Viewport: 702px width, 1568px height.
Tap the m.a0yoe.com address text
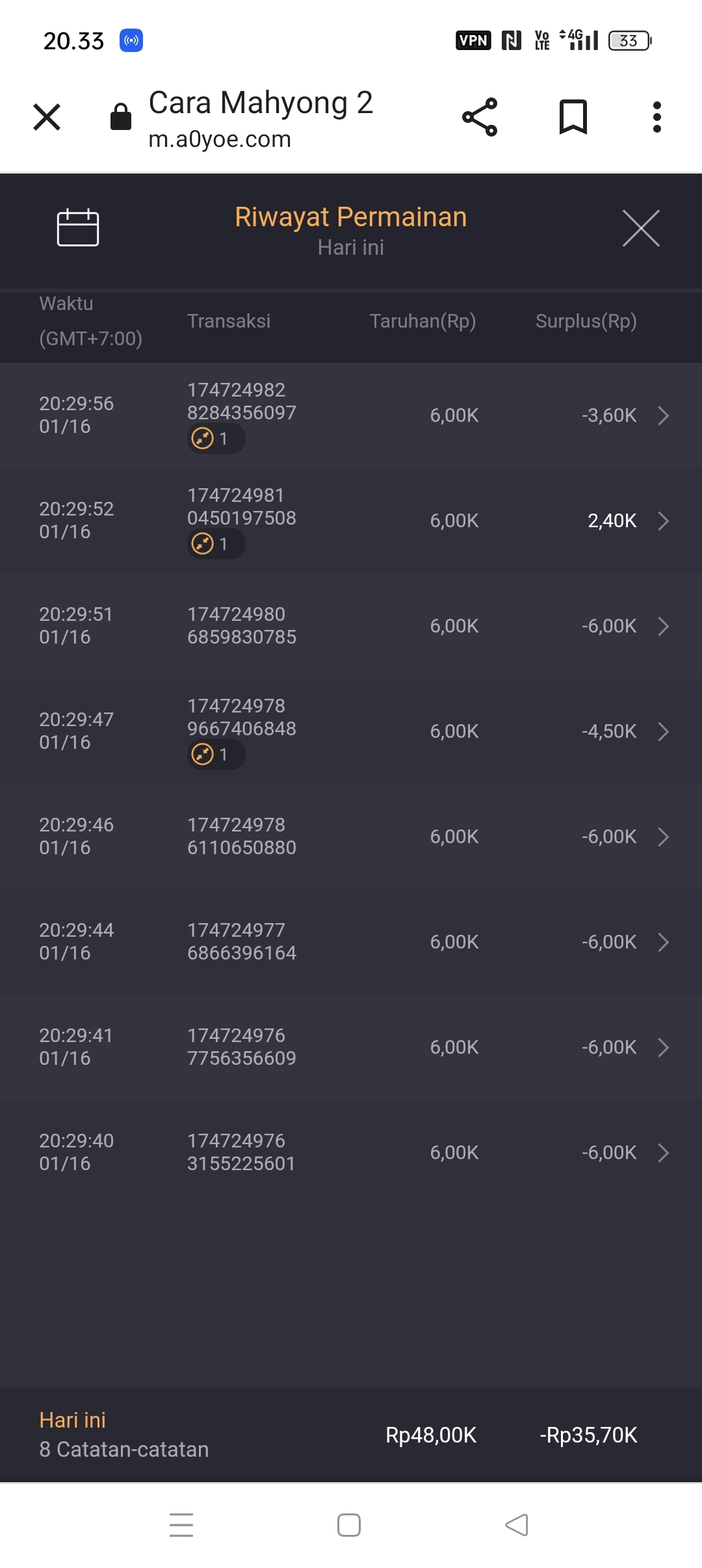click(220, 139)
